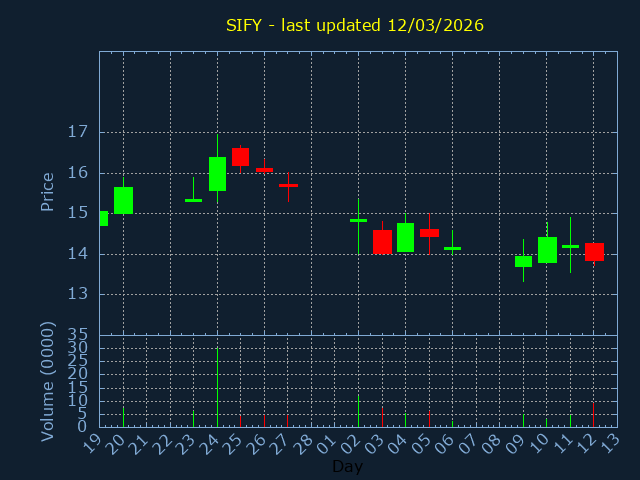Click x-axis day label 24

point(209,444)
